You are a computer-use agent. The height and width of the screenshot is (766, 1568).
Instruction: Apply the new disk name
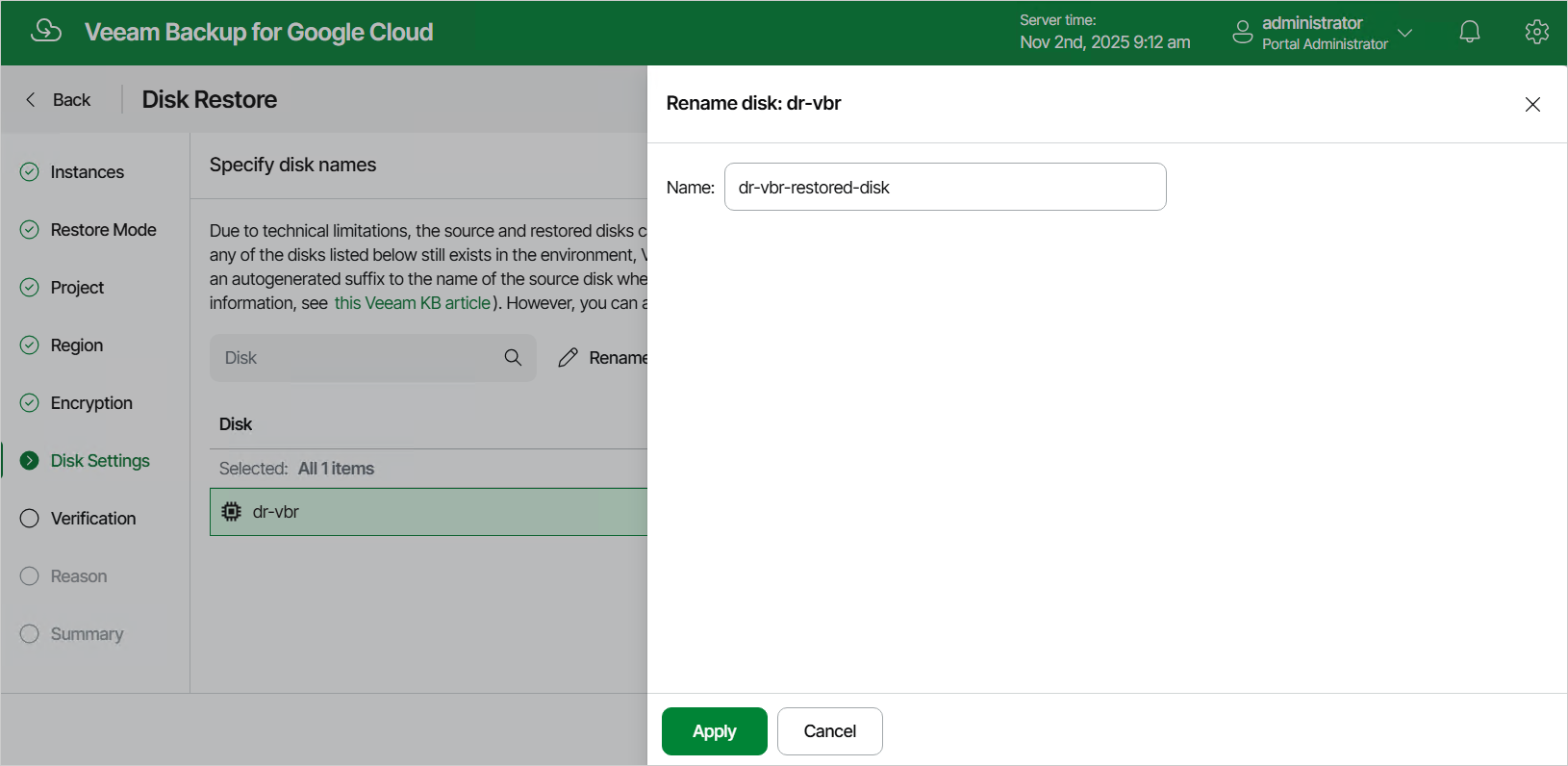tap(715, 731)
